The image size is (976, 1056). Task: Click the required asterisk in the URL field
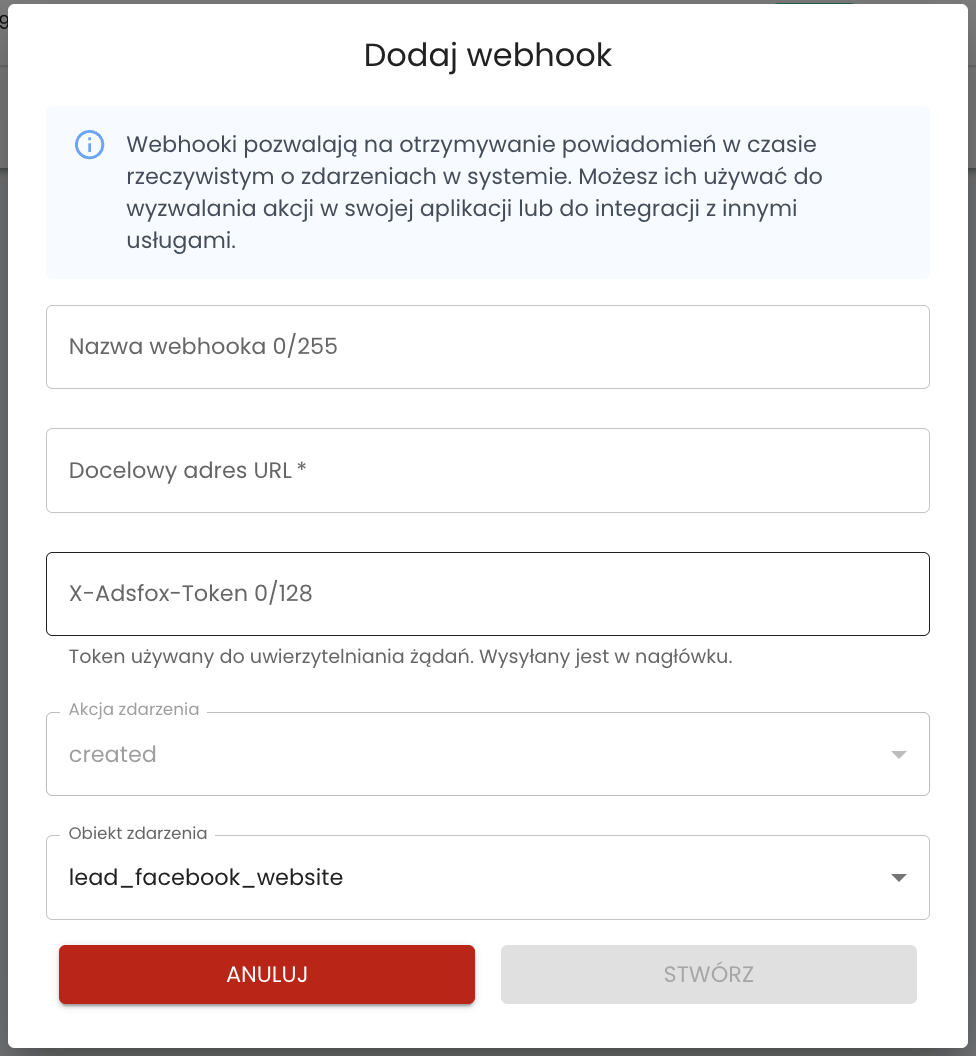(301, 469)
